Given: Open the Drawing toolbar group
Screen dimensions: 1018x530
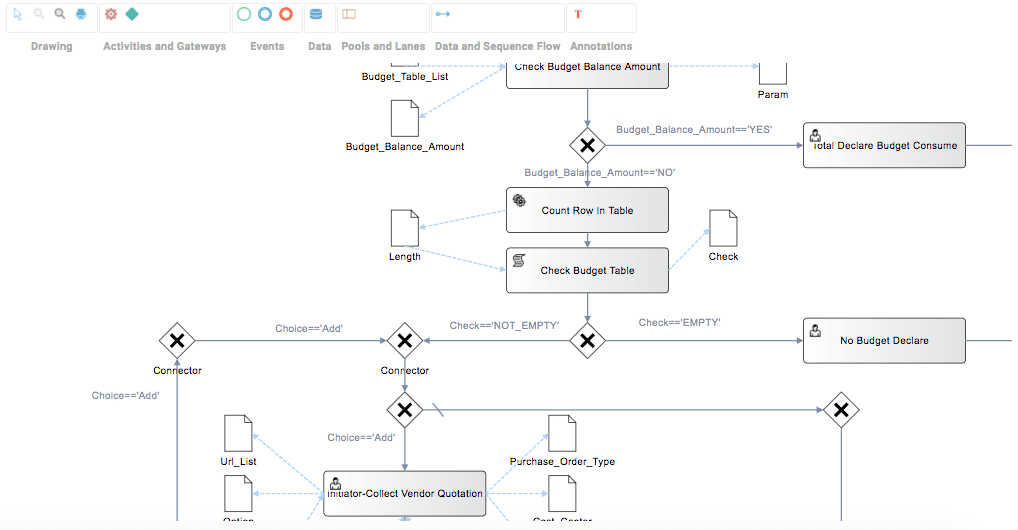Looking at the screenshot, I should tap(51, 46).
